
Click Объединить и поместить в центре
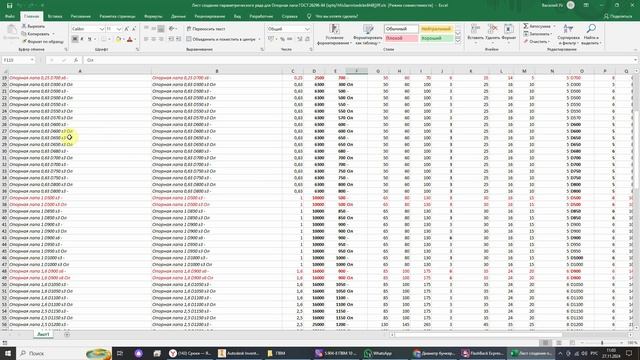[221, 39]
